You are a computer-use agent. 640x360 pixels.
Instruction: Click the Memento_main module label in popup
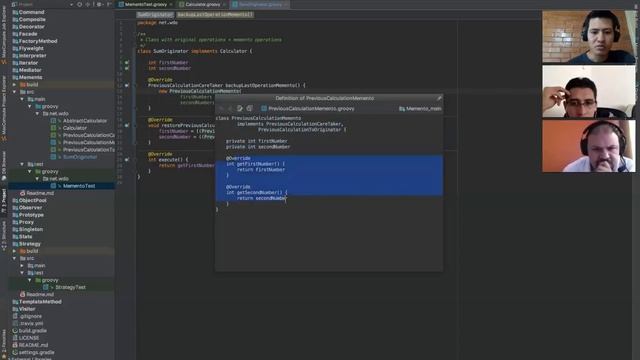coord(423,109)
